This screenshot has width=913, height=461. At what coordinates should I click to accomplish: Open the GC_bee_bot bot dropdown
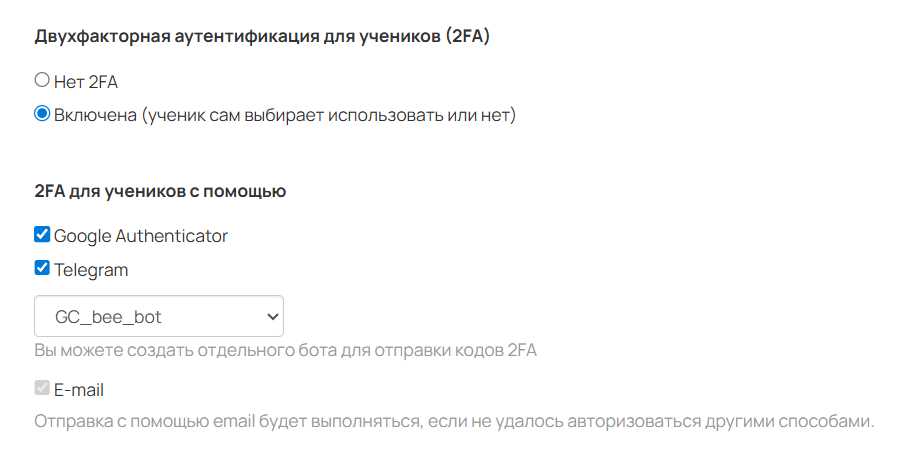click(x=159, y=316)
